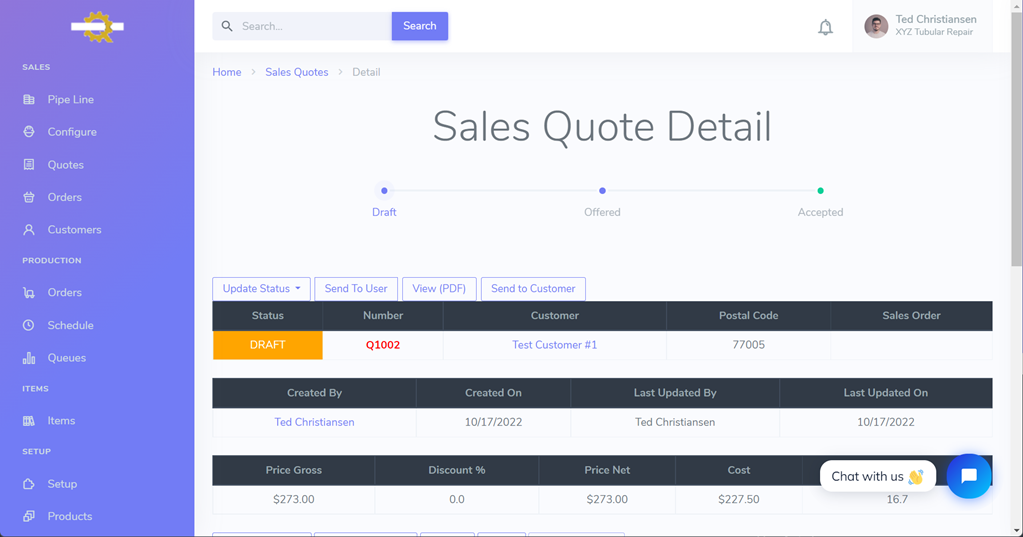1023x537 pixels.
Task: Click the gear logo in sidebar
Action: click(97, 27)
